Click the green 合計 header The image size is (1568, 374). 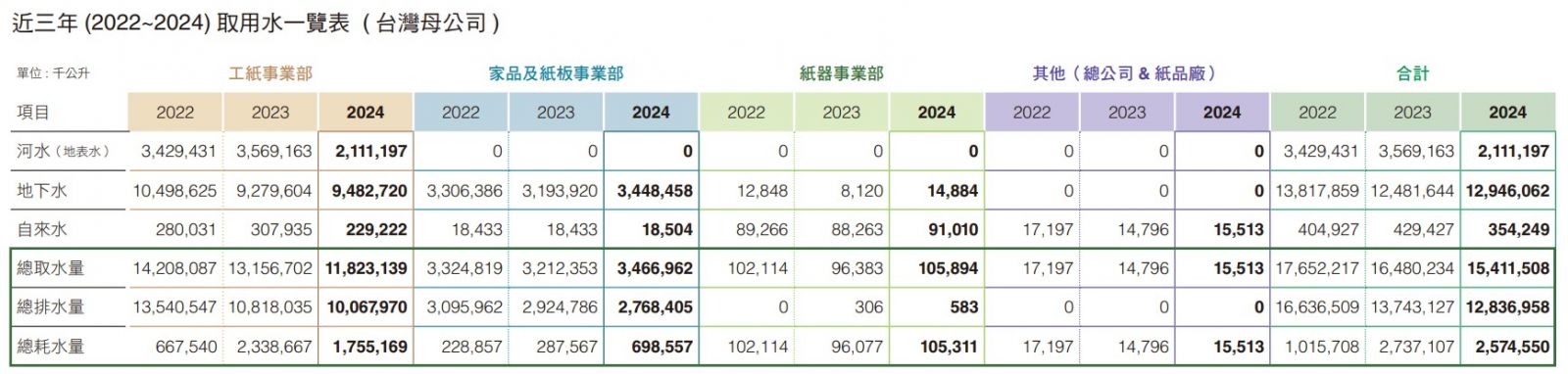[x=1412, y=73]
